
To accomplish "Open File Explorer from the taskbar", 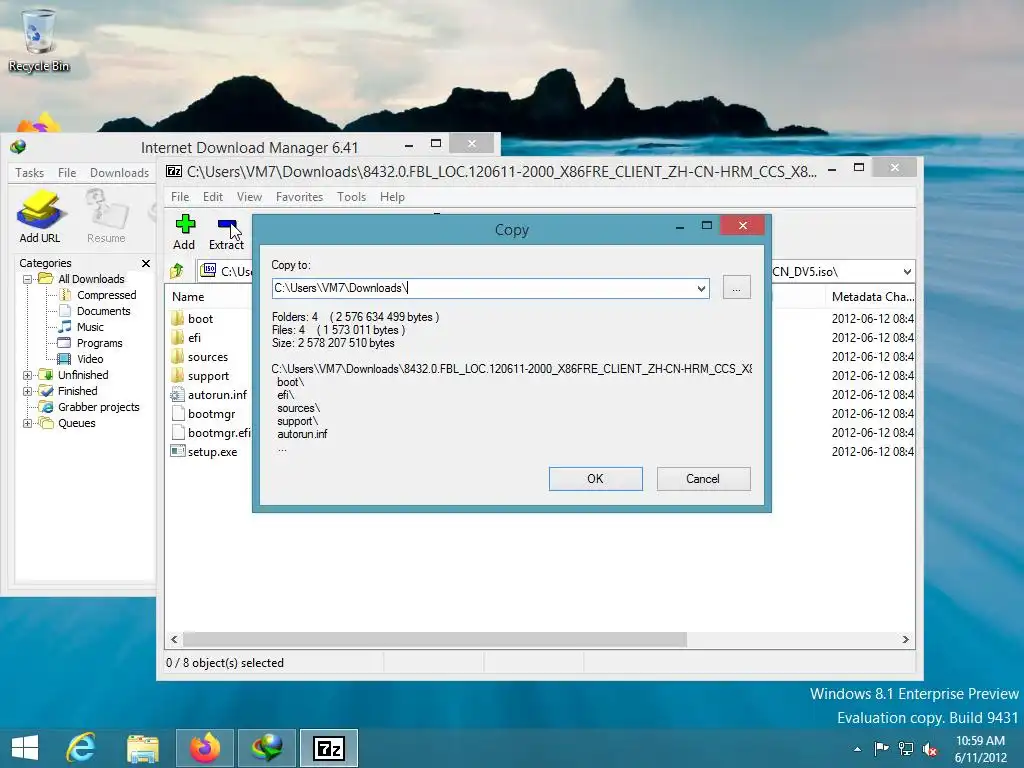I will click(142, 748).
